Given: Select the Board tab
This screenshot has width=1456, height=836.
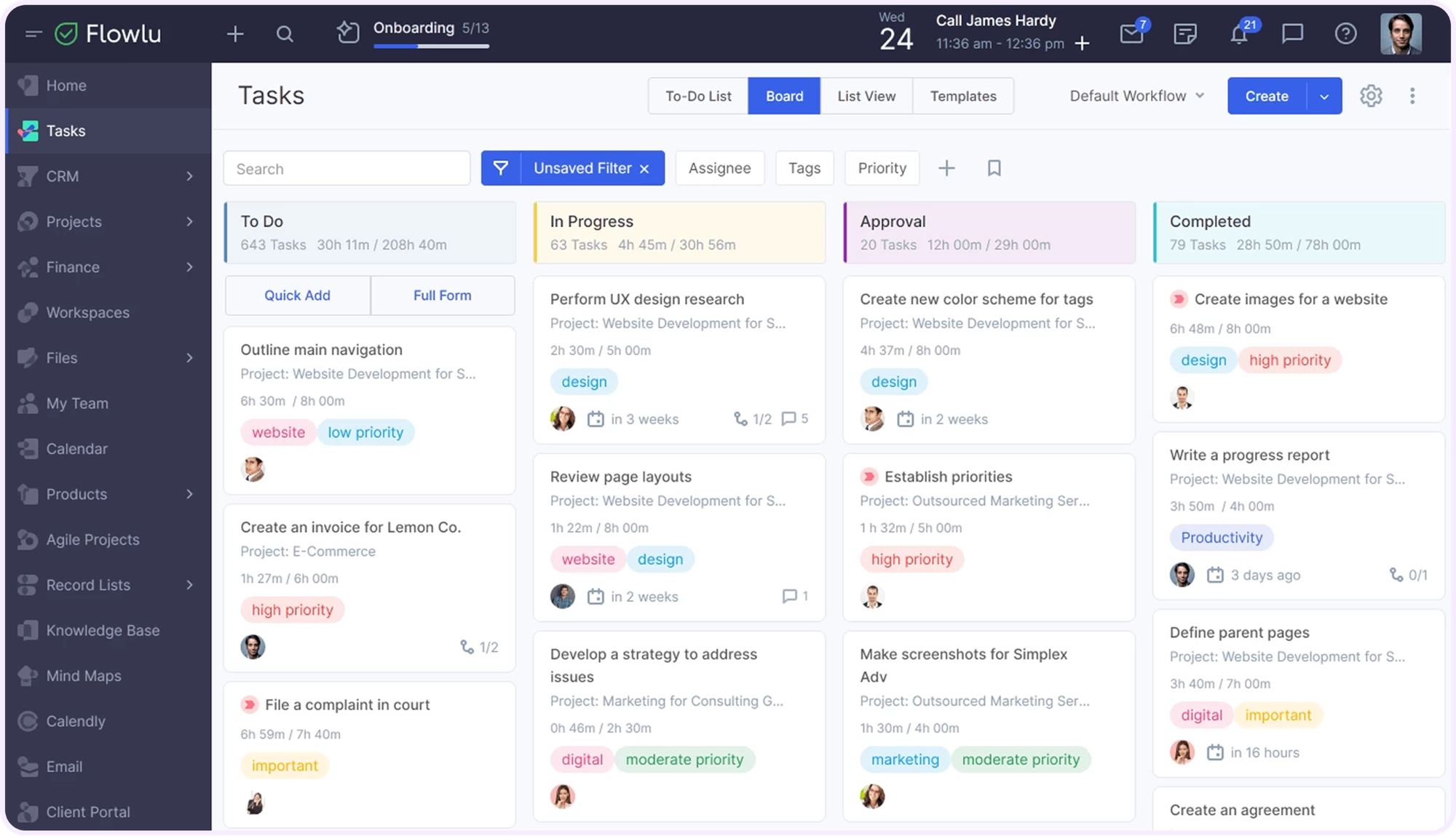Looking at the screenshot, I should pyautogui.click(x=784, y=96).
